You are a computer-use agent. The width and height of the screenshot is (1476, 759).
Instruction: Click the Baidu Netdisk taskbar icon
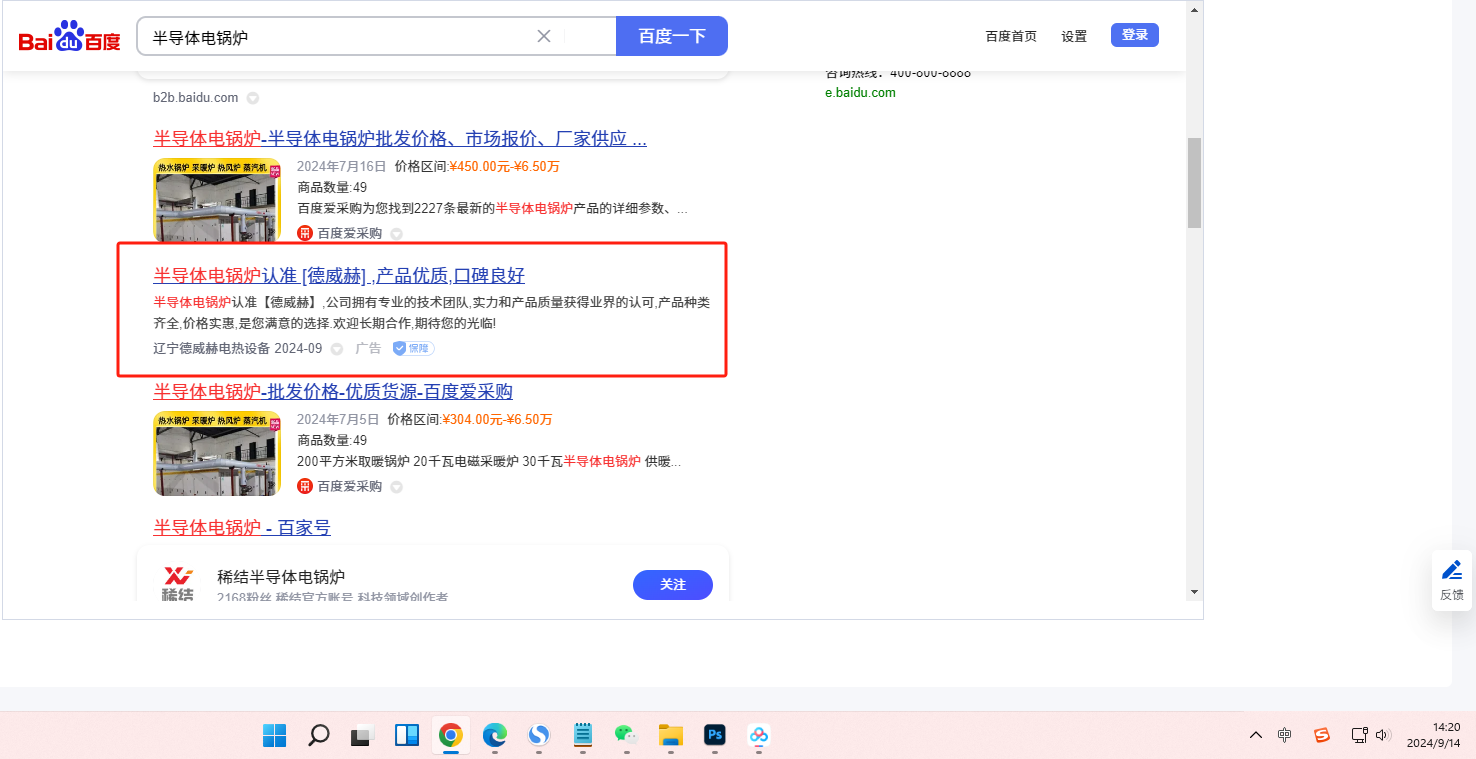tap(759, 735)
